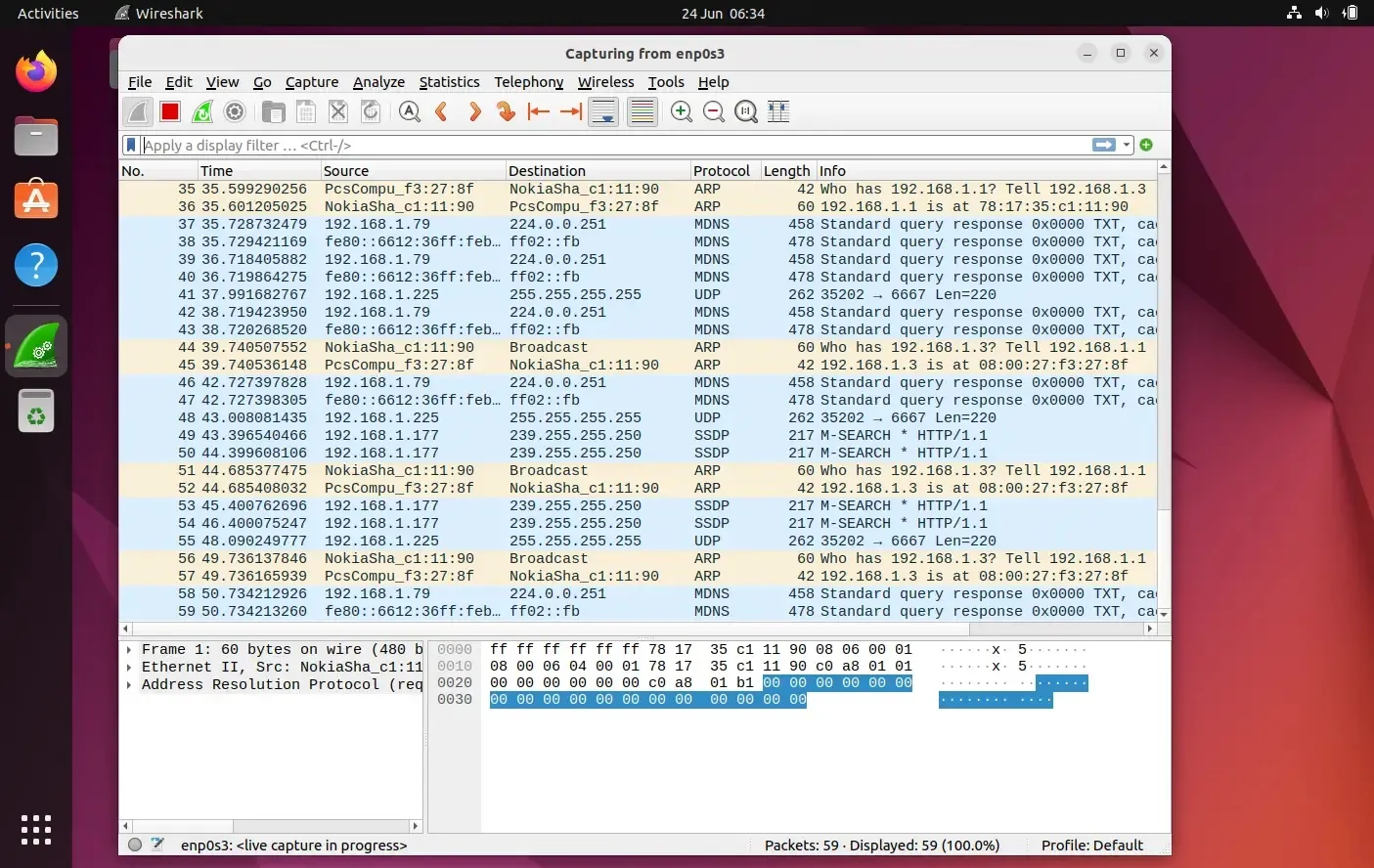Jump to the first packet
The height and width of the screenshot is (868, 1374).
pyautogui.click(x=538, y=111)
